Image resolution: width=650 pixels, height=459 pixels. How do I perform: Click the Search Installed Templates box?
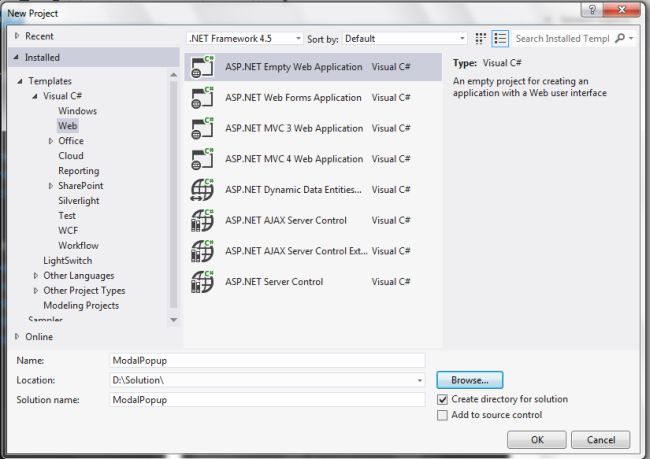pyautogui.click(x=563, y=39)
